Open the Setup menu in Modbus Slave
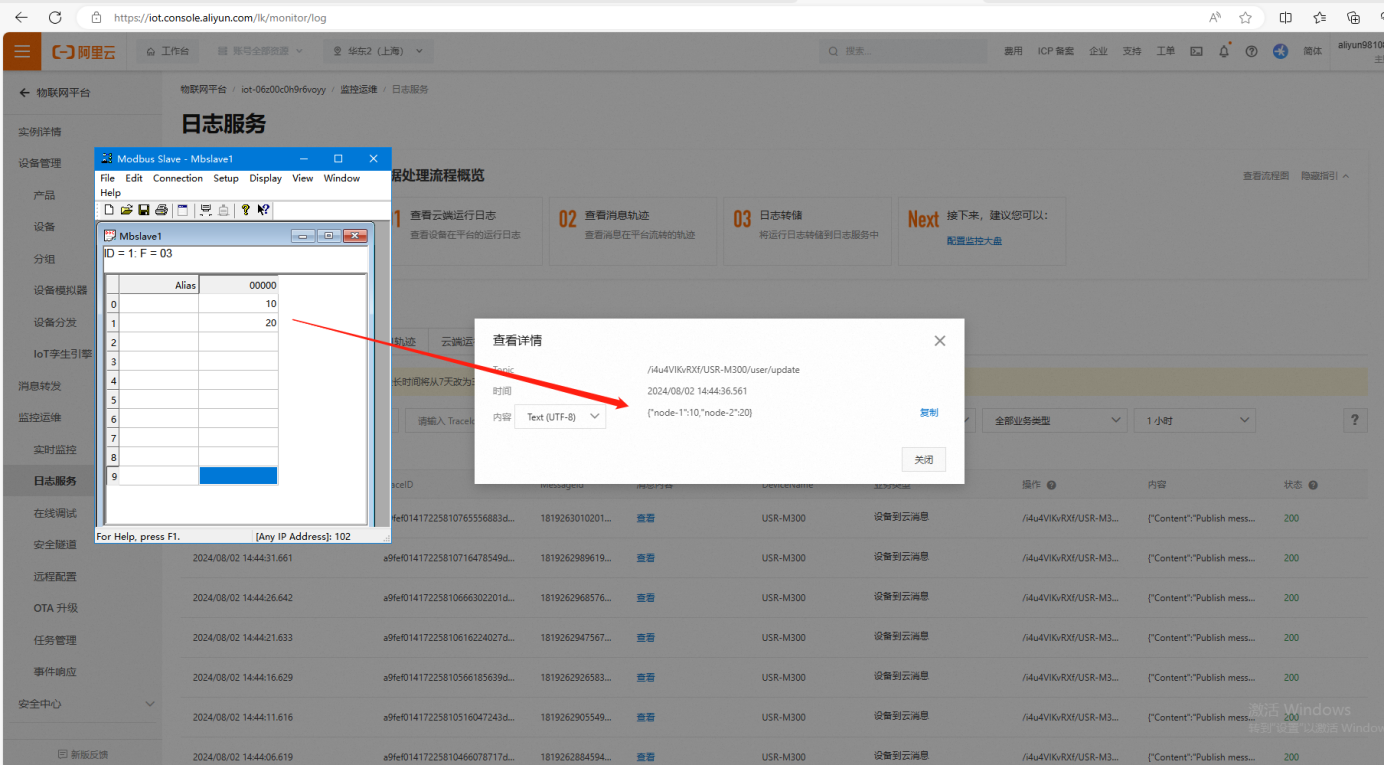Image resolution: width=1384 pixels, height=765 pixels. 226,178
